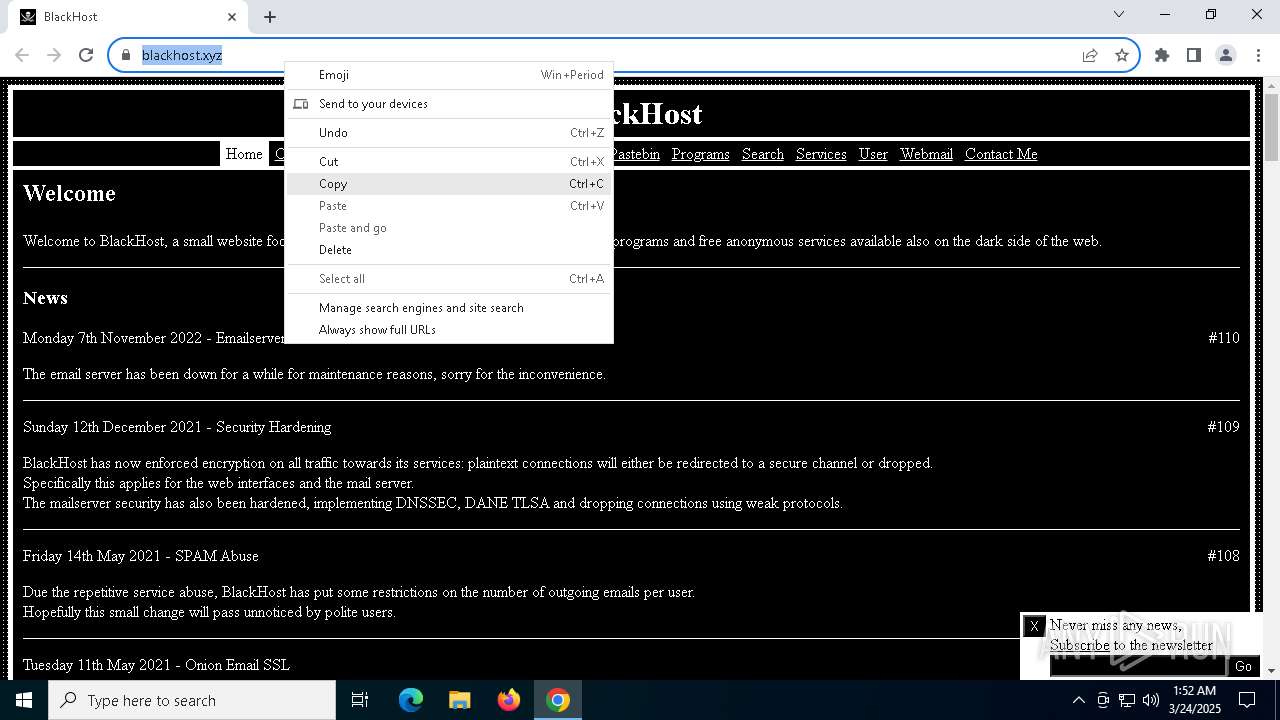This screenshot has width=1280, height=720.
Task: Click the site lock icon in address bar
Action: click(126, 55)
